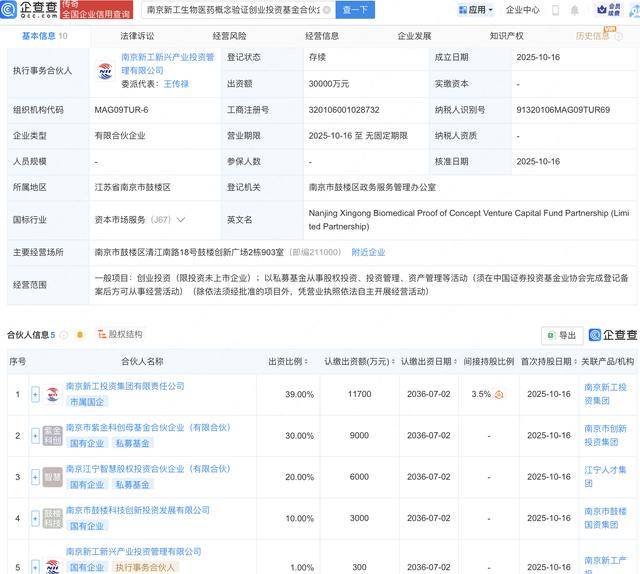Expand row 1 partner with plus box

35,394
